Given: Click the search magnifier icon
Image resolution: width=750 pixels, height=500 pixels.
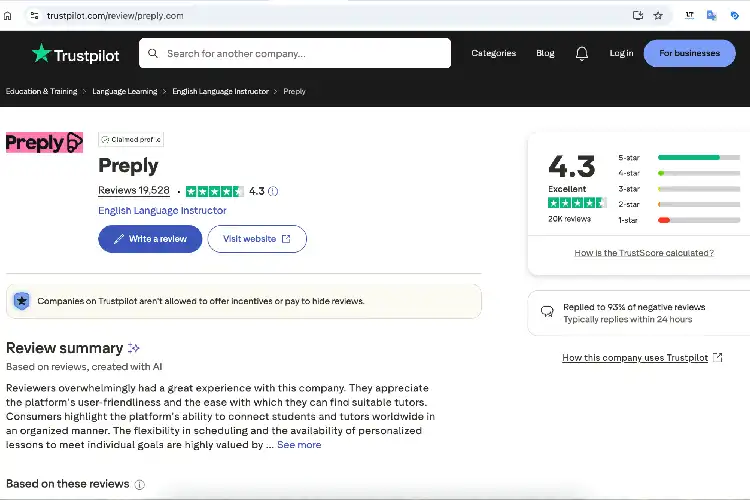Looking at the screenshot, I should point(153,53).
